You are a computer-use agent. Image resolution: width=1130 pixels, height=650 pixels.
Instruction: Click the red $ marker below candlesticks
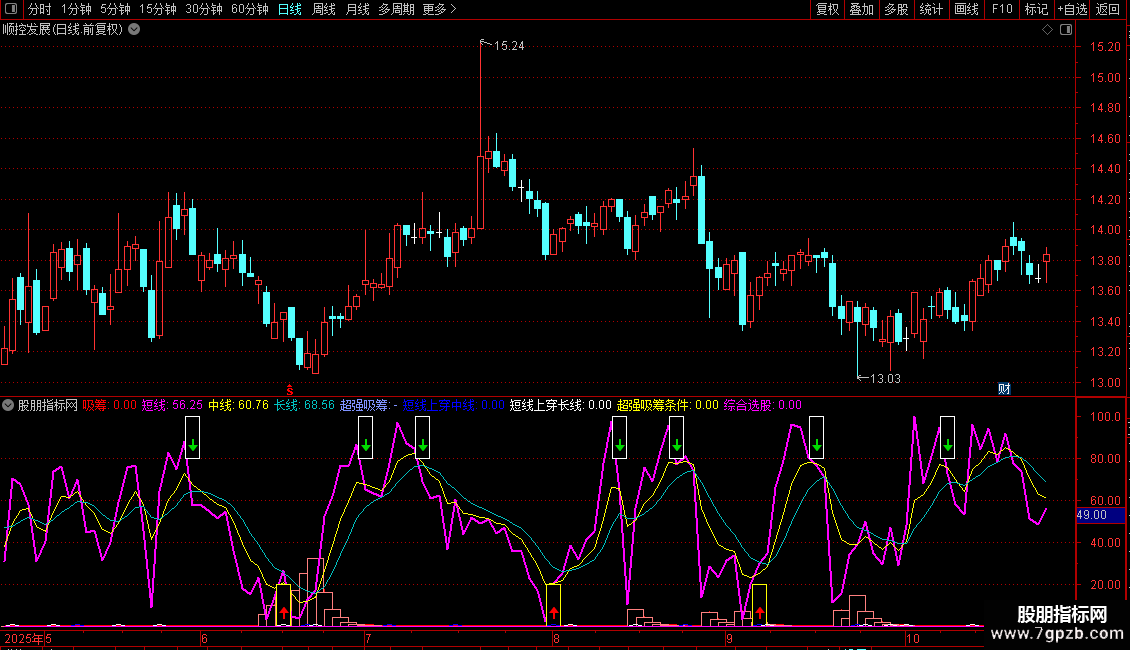coord(290,389)
